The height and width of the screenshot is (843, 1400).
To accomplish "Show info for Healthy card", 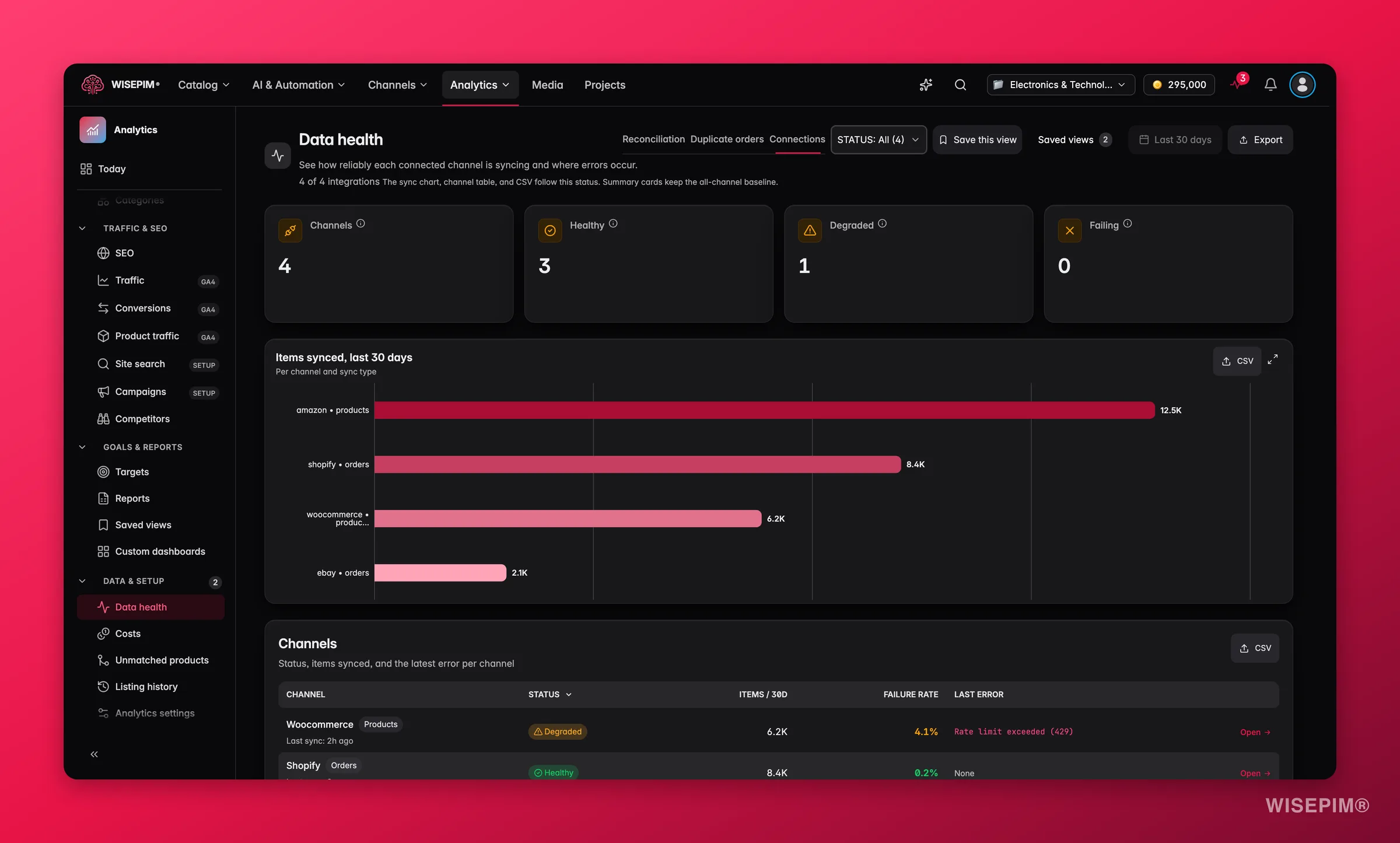I will 613,223.
